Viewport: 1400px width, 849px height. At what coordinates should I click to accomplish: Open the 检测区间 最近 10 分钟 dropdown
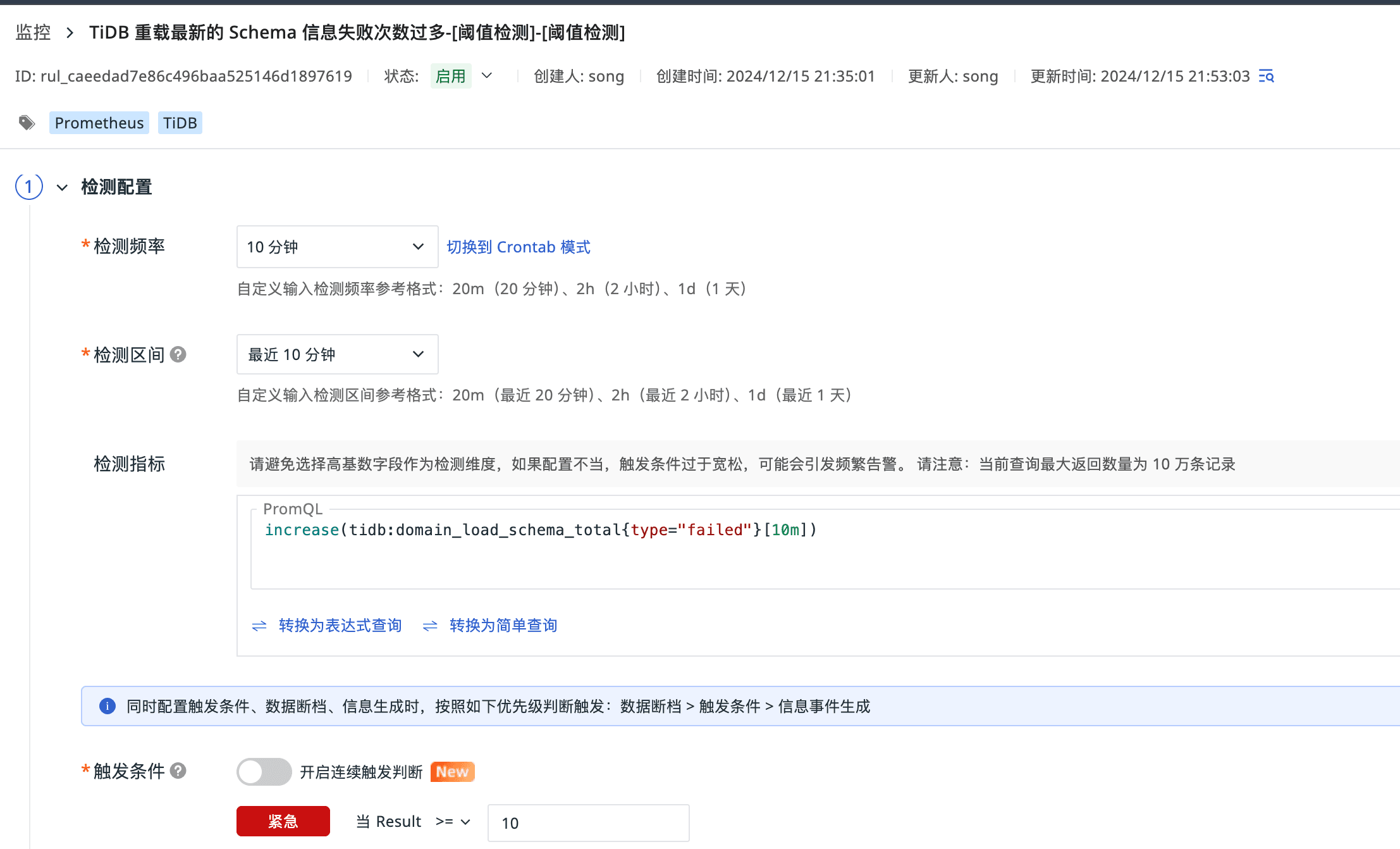point(337,354)
